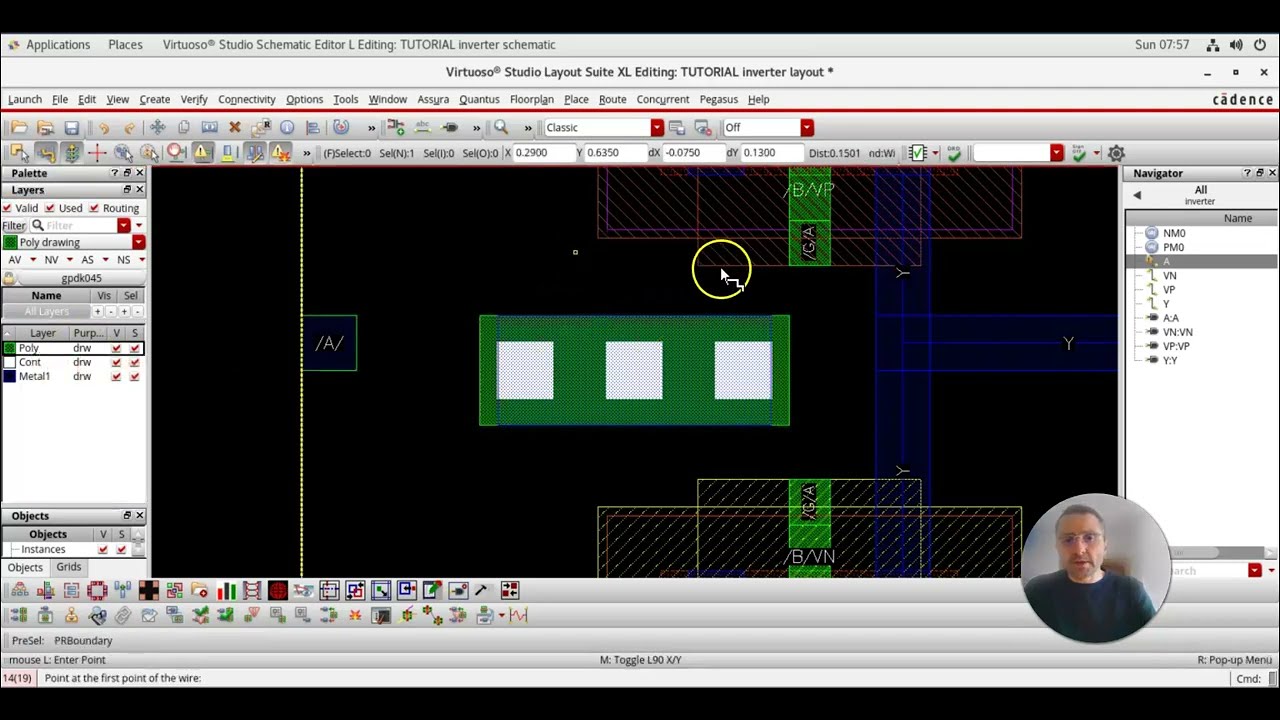Toggle the Routing checkbox in Layers
The height and width of the screenshot is (720, 1280).
tap(94, 208)
